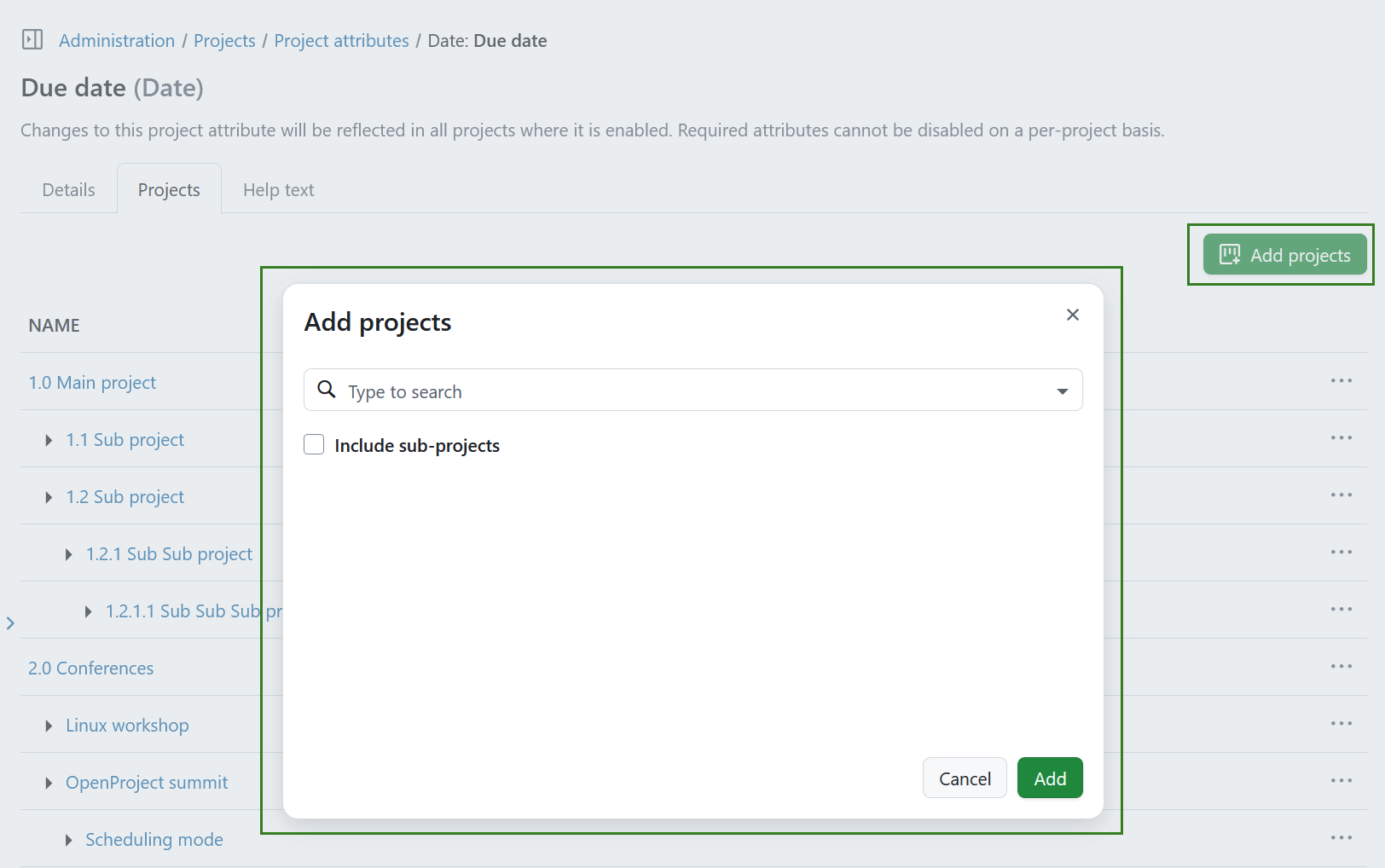
Task: Expand the 1.1 Sub project tree node
Action: pos(49,439)
